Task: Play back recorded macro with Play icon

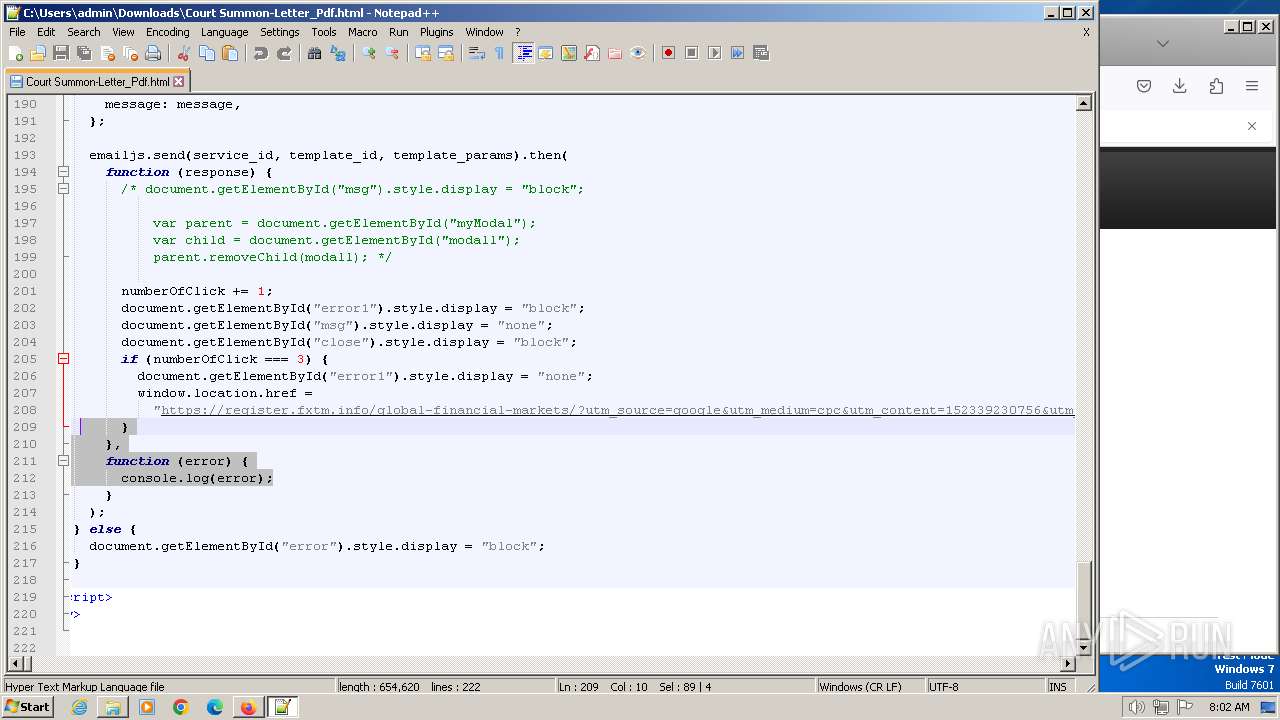Action: coord(714,53)
